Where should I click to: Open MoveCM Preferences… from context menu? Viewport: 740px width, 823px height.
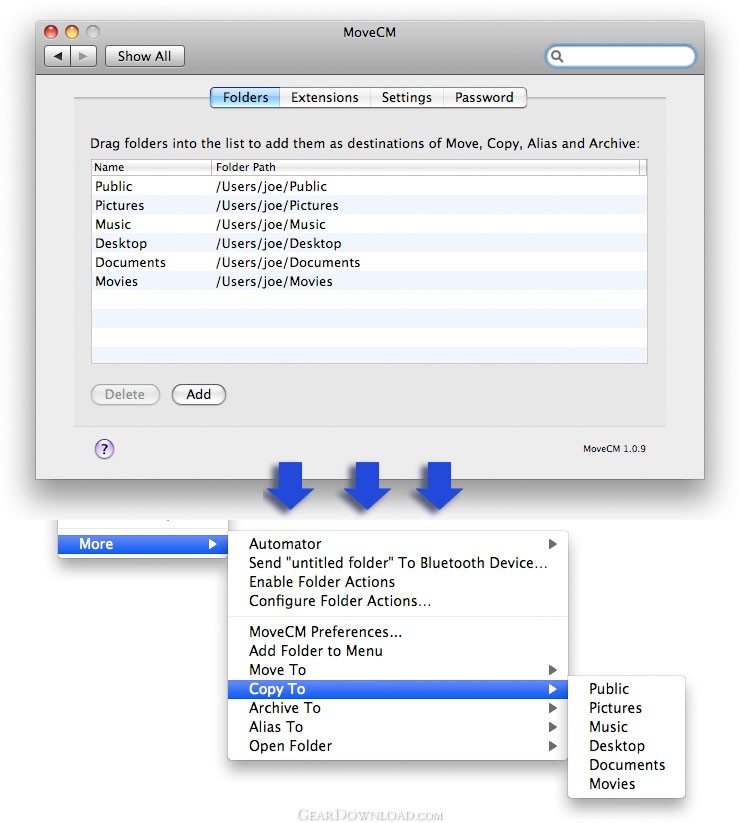pos(398,631)
